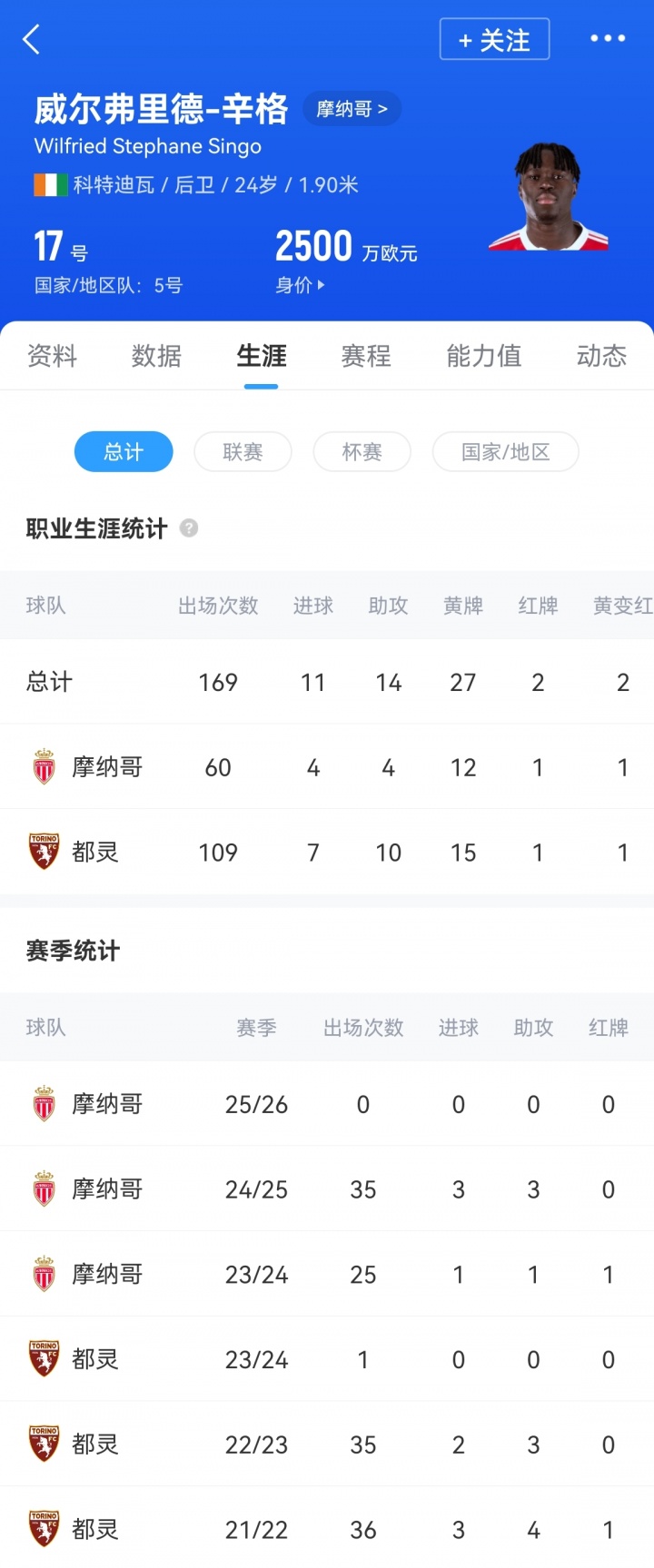Viewport: 654px width, 1568px height.
Task: Open the three-dot more options menu
Action: coord(608,39)
